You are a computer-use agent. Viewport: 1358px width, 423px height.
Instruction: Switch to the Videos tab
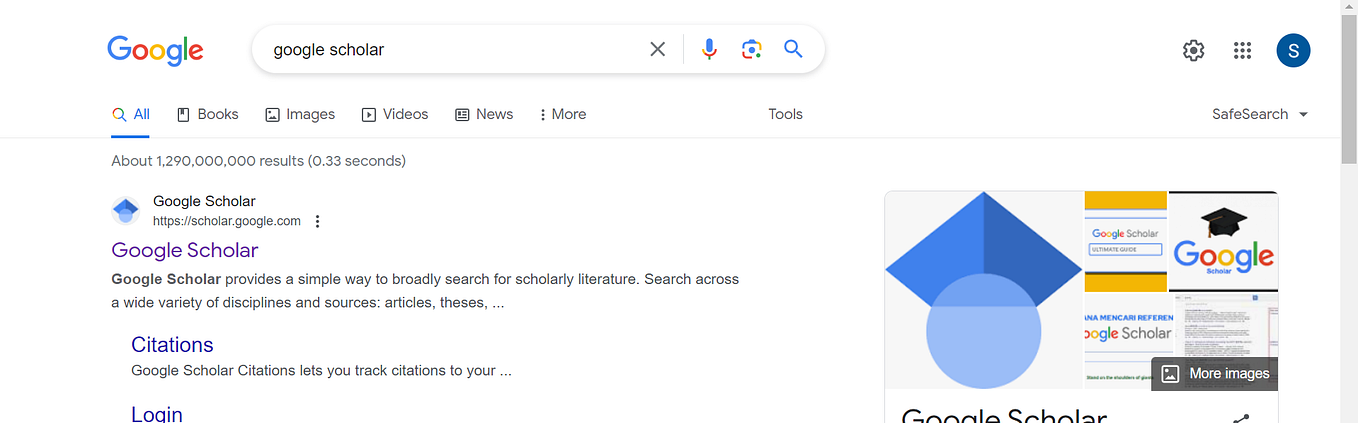coord(395,114)
